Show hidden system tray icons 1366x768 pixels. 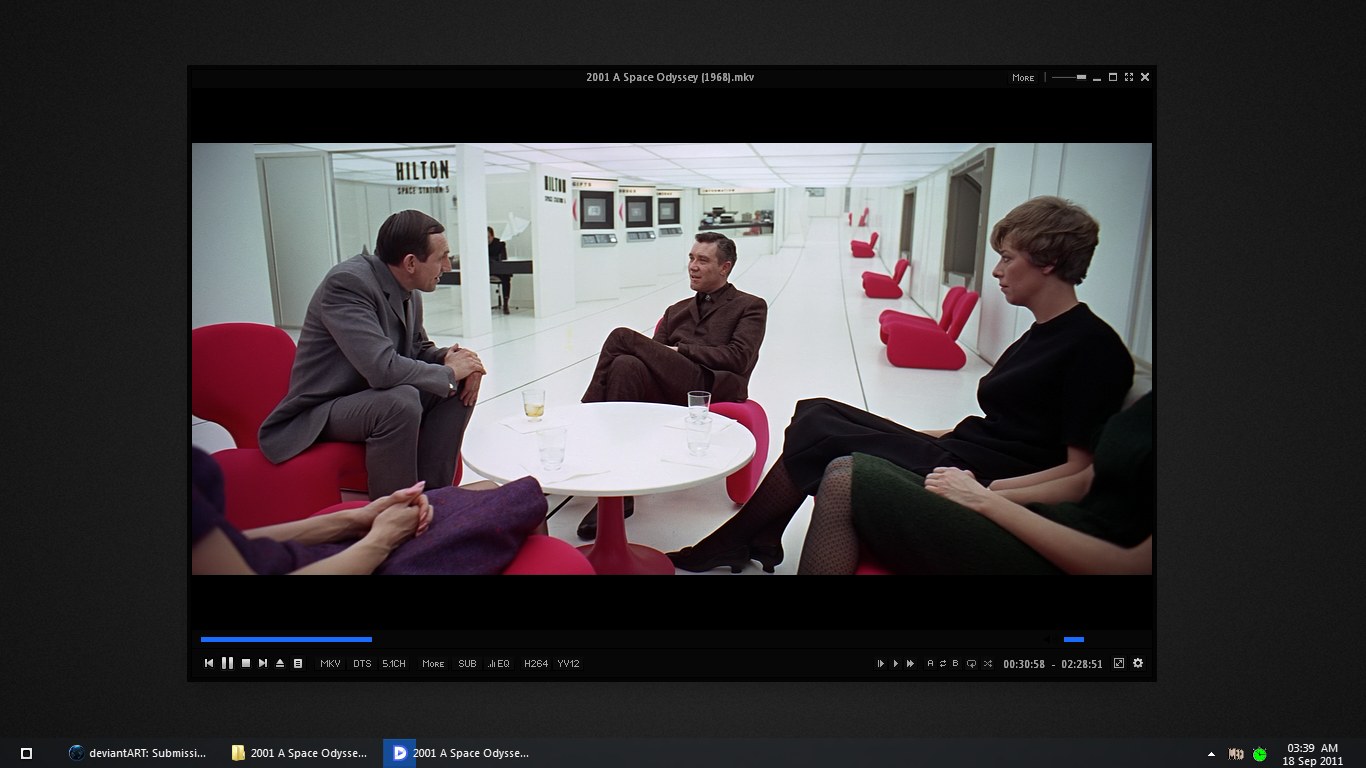point(1212,754)
